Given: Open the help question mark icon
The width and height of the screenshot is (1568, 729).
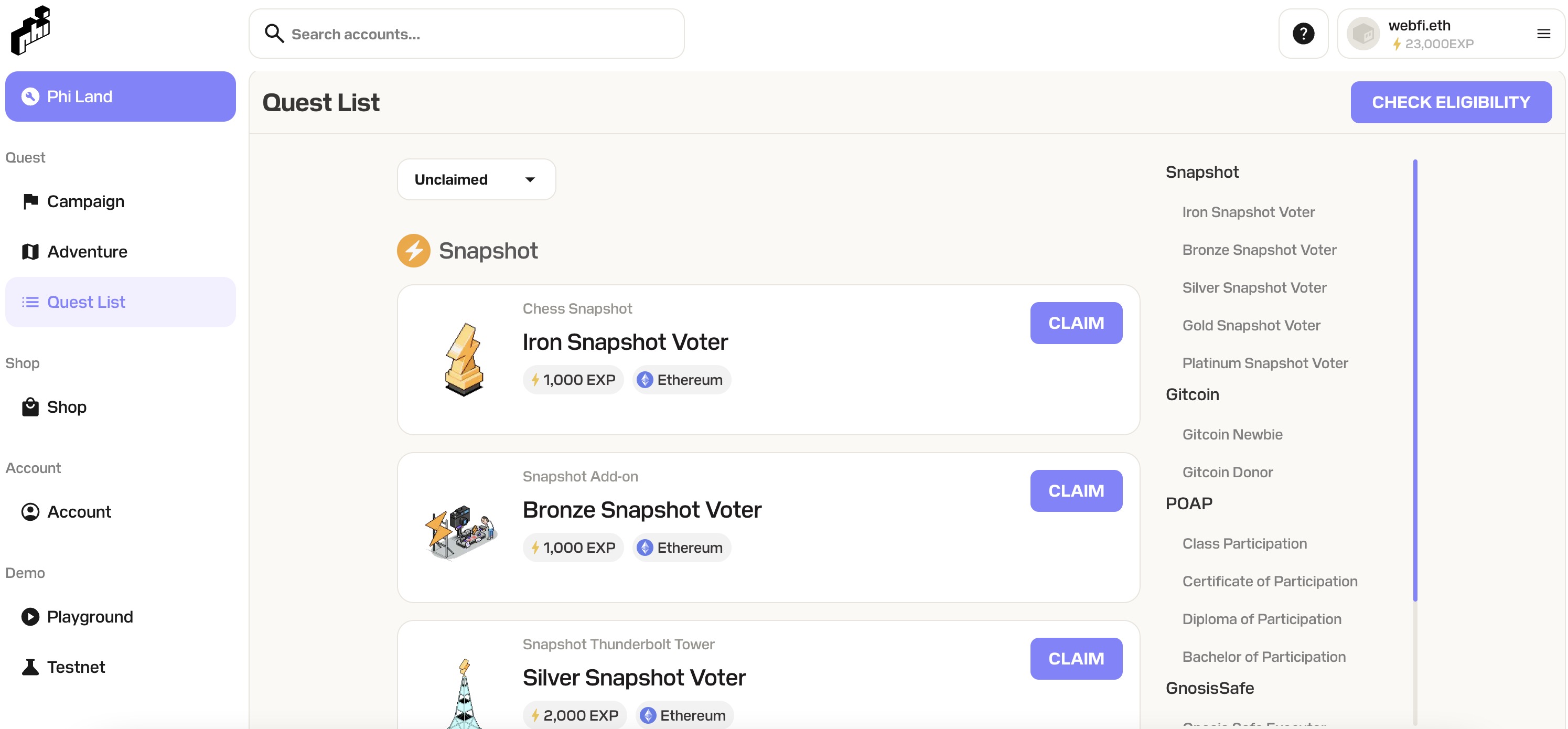Looking at the screenshot, I should click(x=1303, y=34).
